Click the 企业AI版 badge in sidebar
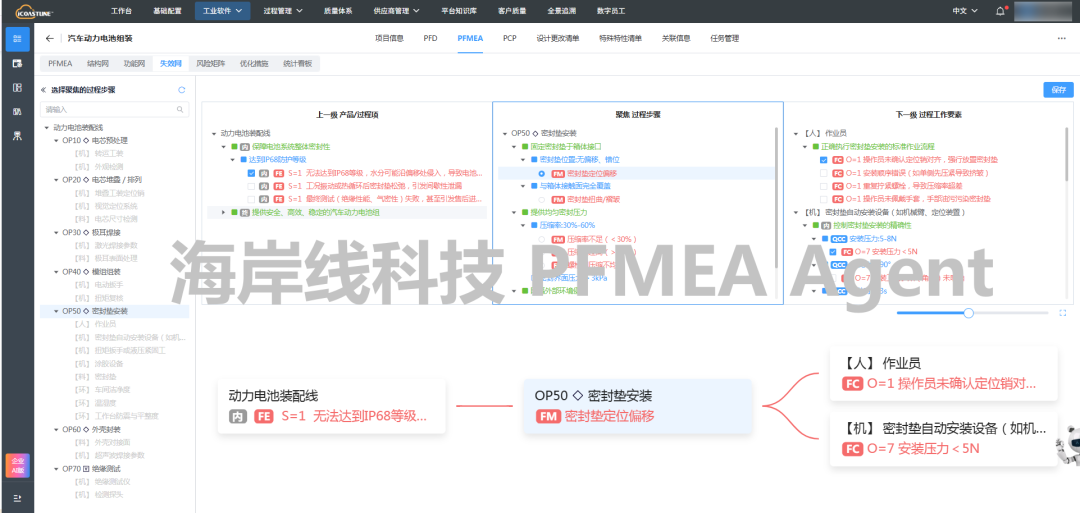1080x513 pixels. pos(17,465)
